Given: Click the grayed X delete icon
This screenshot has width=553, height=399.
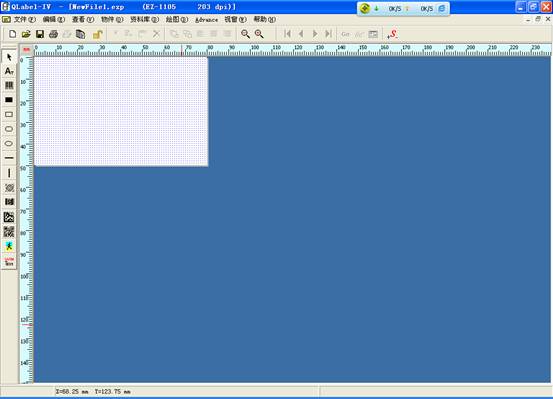Looking at the screenshot, I should 156,34.
